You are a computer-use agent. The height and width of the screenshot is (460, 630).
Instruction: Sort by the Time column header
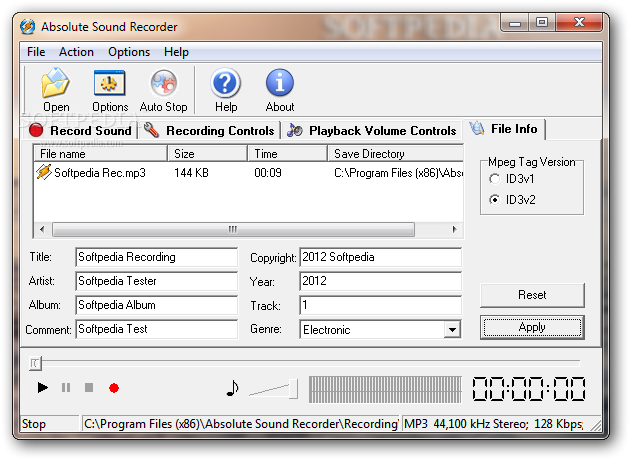(287, 154)
